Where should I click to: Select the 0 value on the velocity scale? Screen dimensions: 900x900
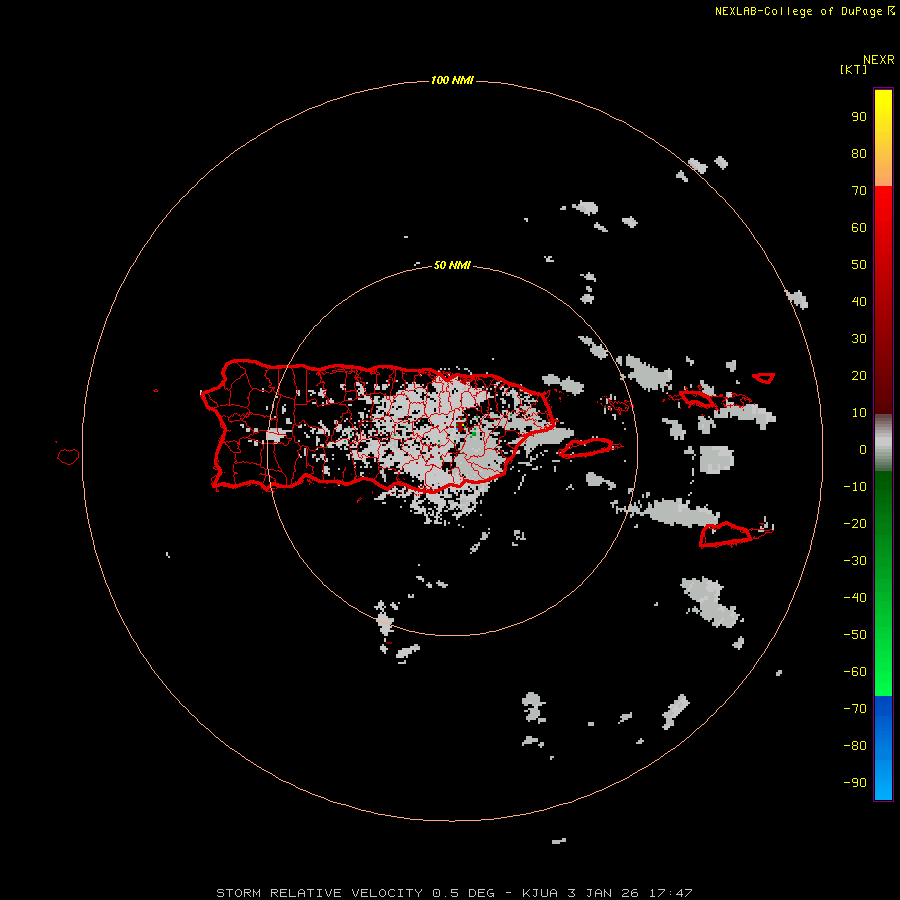[863, 449]
